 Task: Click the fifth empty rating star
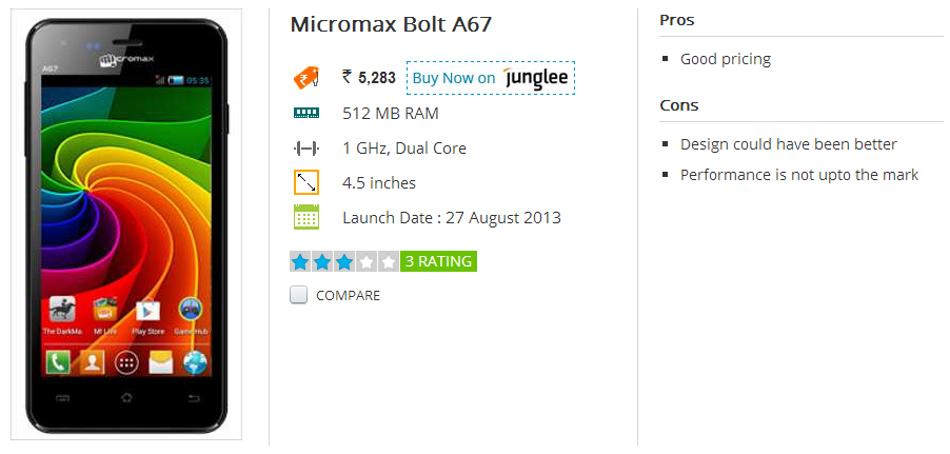tap(388, 262)
